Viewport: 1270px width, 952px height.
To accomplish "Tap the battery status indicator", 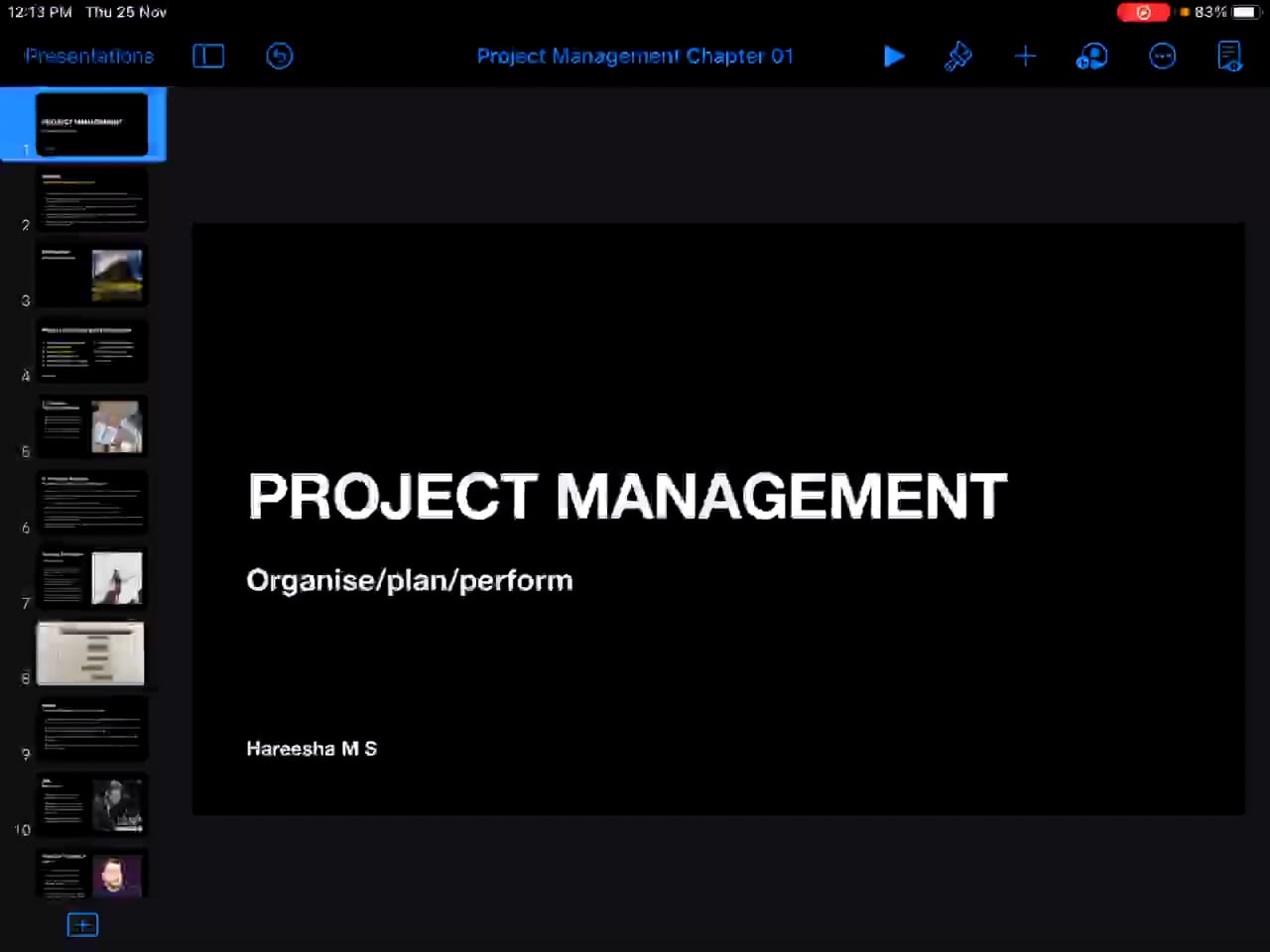I will (1226, 12).
